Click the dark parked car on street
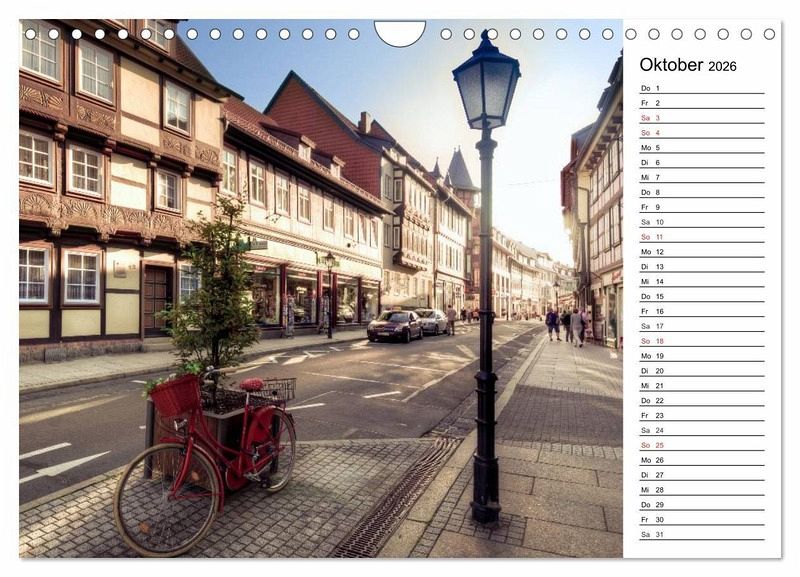Image resolution: width=800 pixels, height=577 pixels. 394,325
